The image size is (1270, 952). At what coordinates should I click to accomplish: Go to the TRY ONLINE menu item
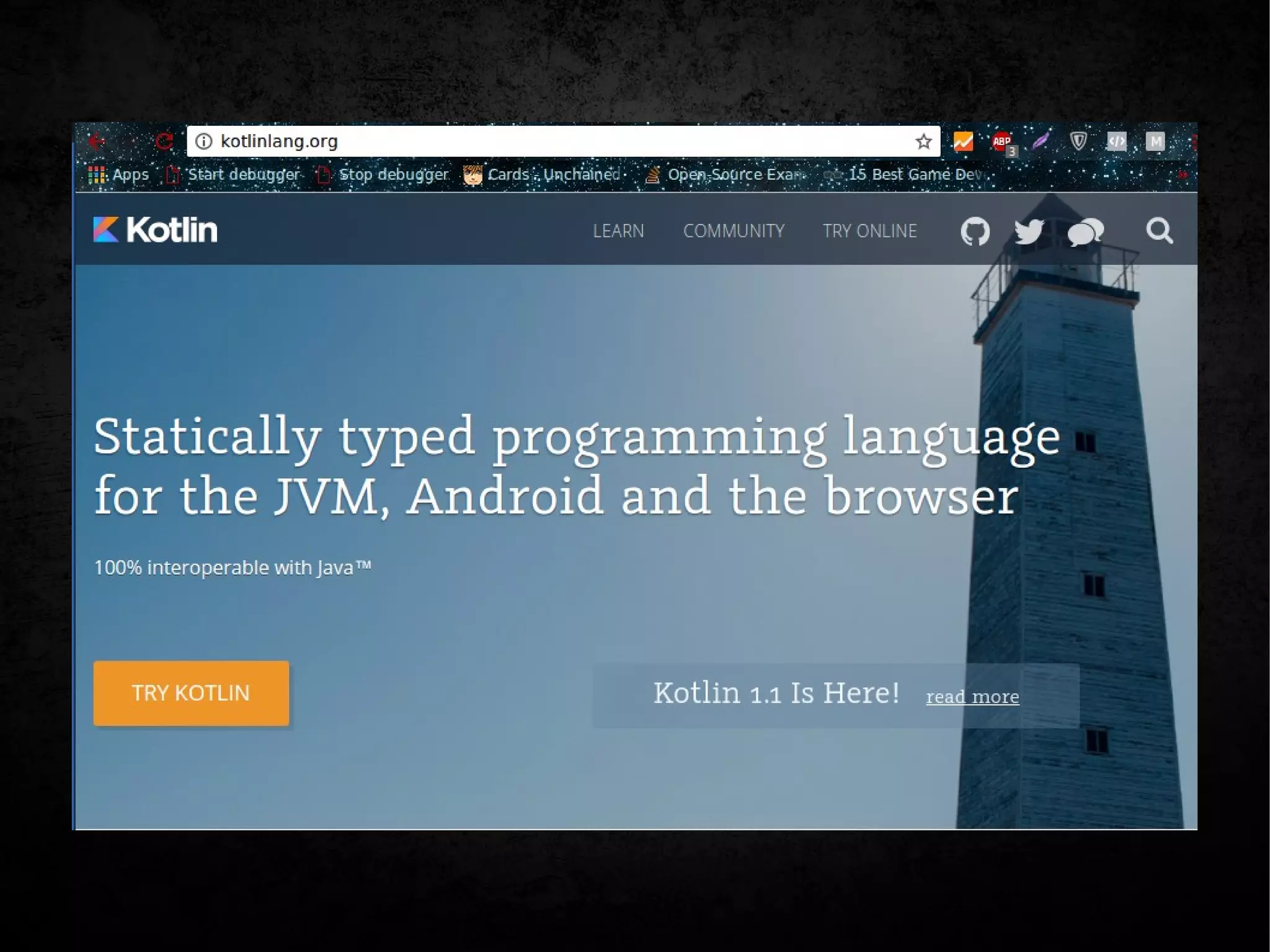point(869,231)
